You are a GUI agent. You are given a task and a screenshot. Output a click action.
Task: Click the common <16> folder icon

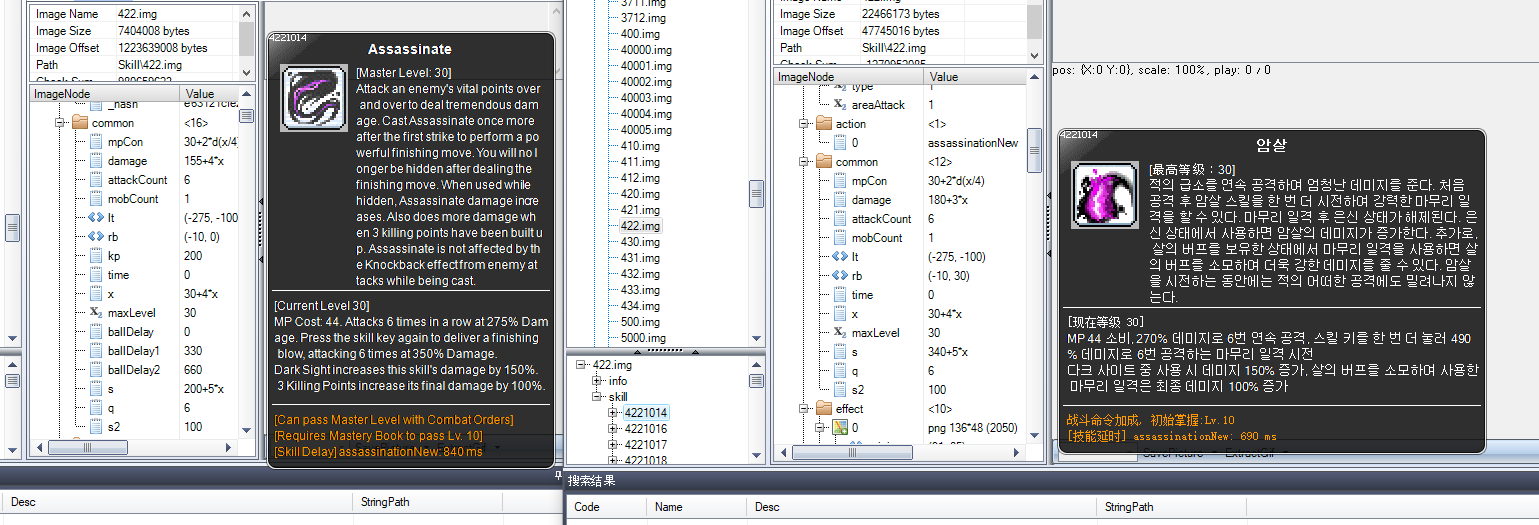pyautogui.click(x=81, y=123)
